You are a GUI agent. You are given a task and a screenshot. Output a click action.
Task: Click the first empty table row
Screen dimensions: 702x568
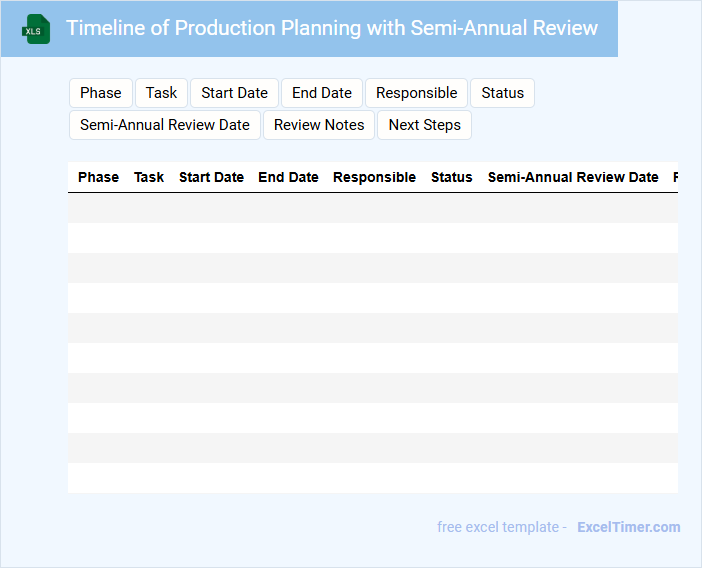tap(372, 208)
